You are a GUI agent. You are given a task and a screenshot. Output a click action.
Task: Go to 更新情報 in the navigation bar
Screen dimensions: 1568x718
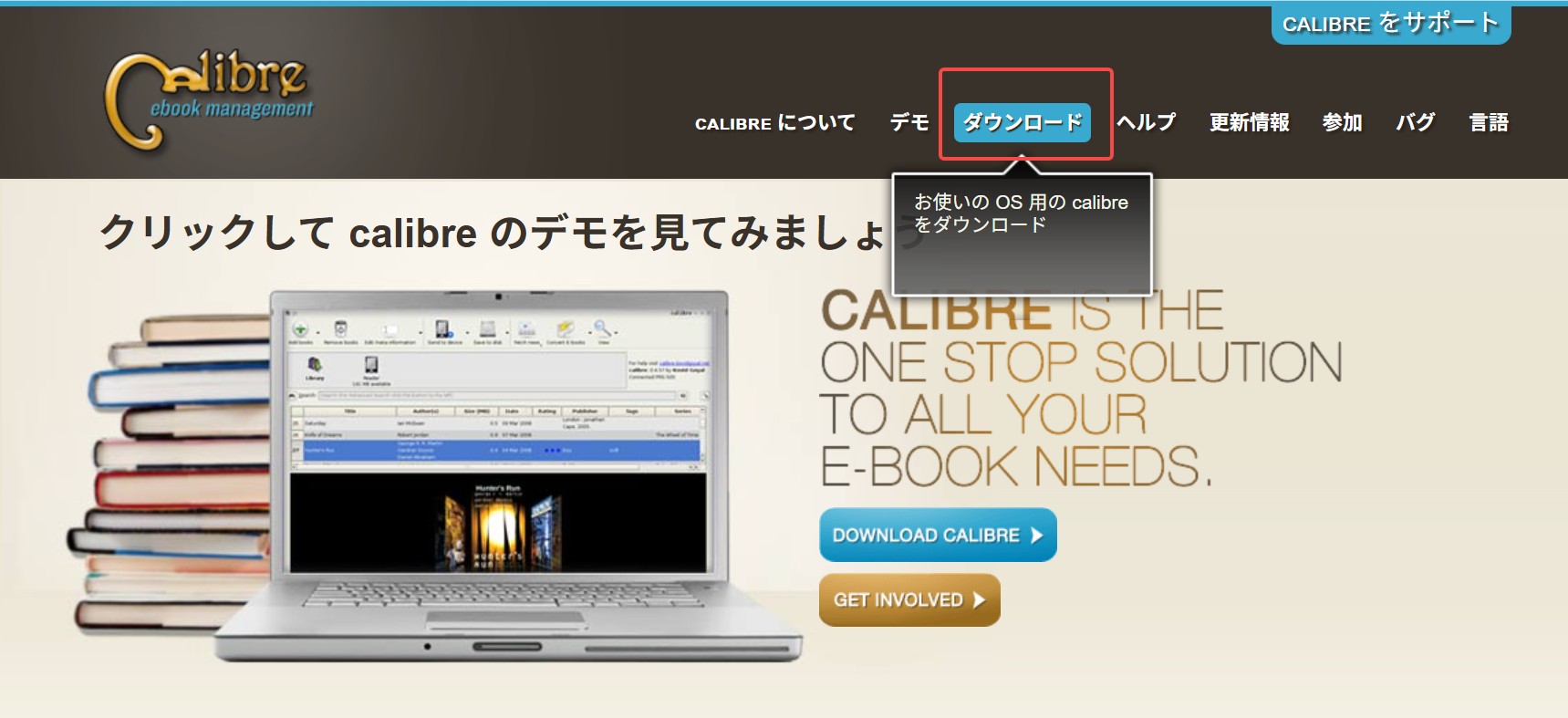click(1249, 122)
